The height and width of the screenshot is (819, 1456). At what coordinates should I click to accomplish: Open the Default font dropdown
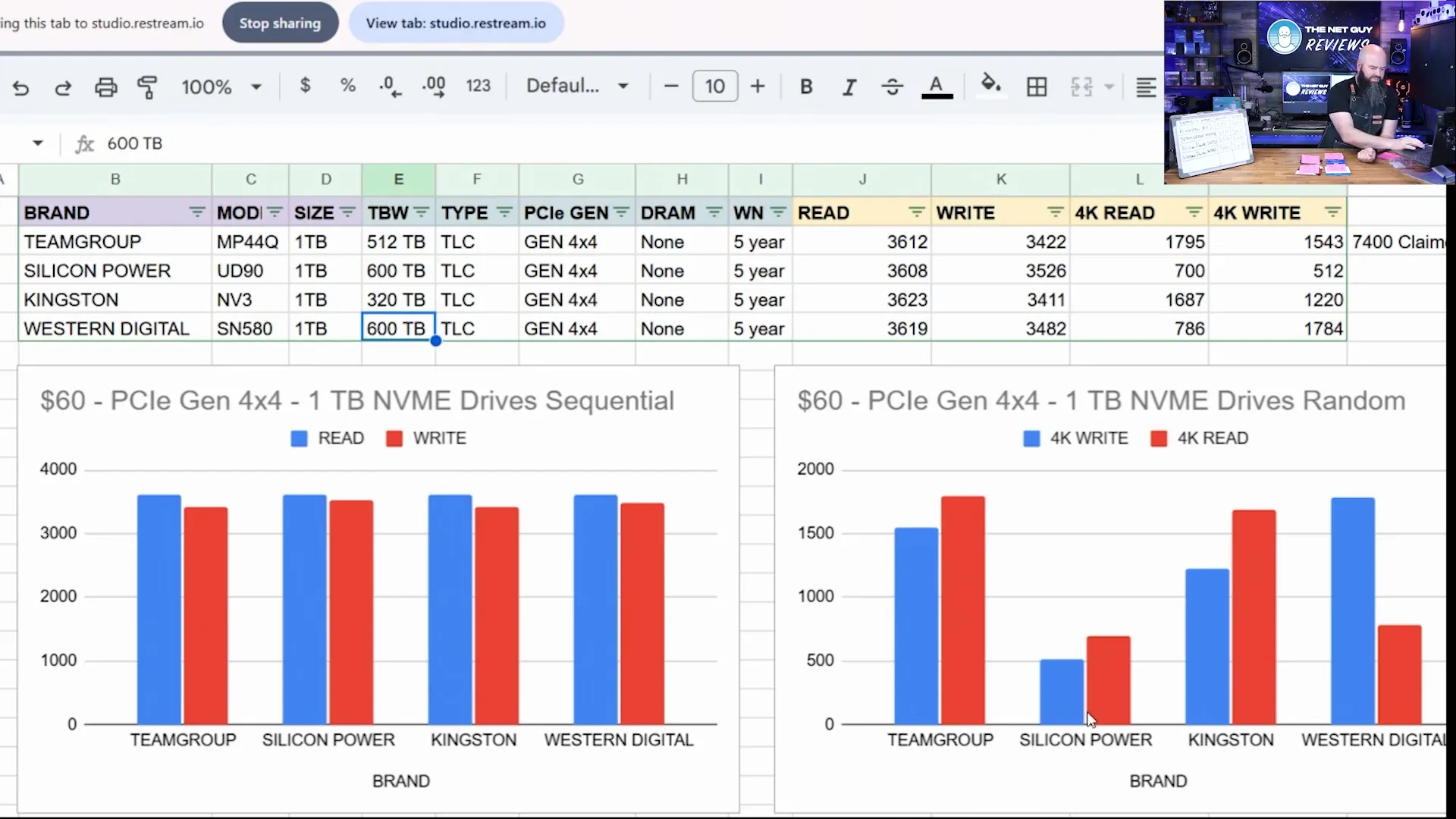click(x=578, y=86)
